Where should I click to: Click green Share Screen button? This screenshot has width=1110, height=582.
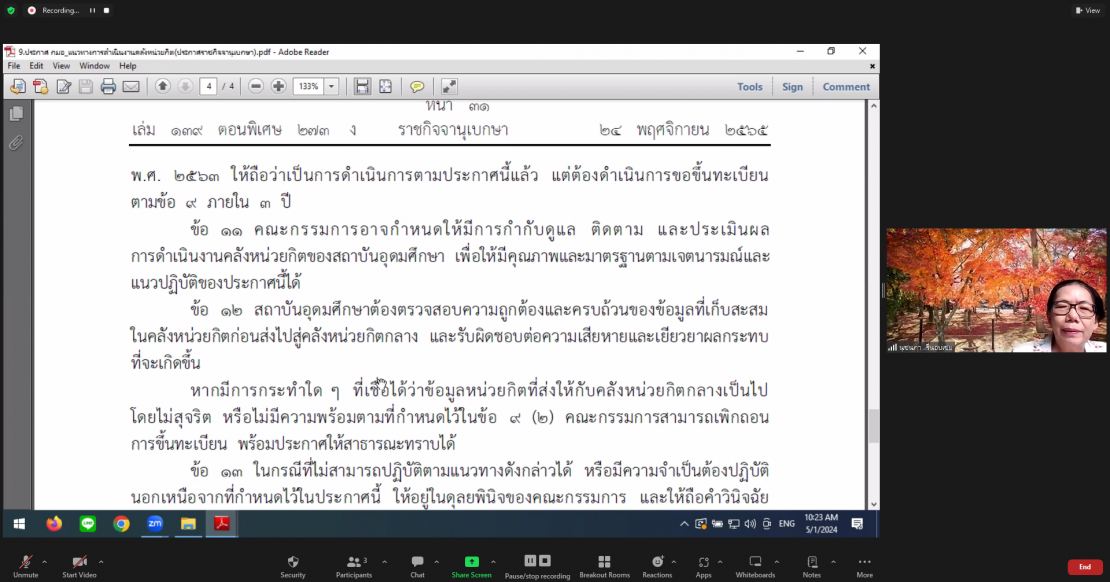click(x=471, y=566)
